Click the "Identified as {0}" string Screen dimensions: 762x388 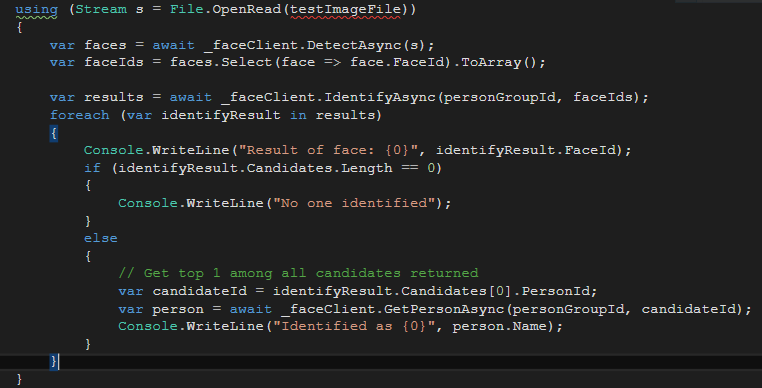coord(354,326)
